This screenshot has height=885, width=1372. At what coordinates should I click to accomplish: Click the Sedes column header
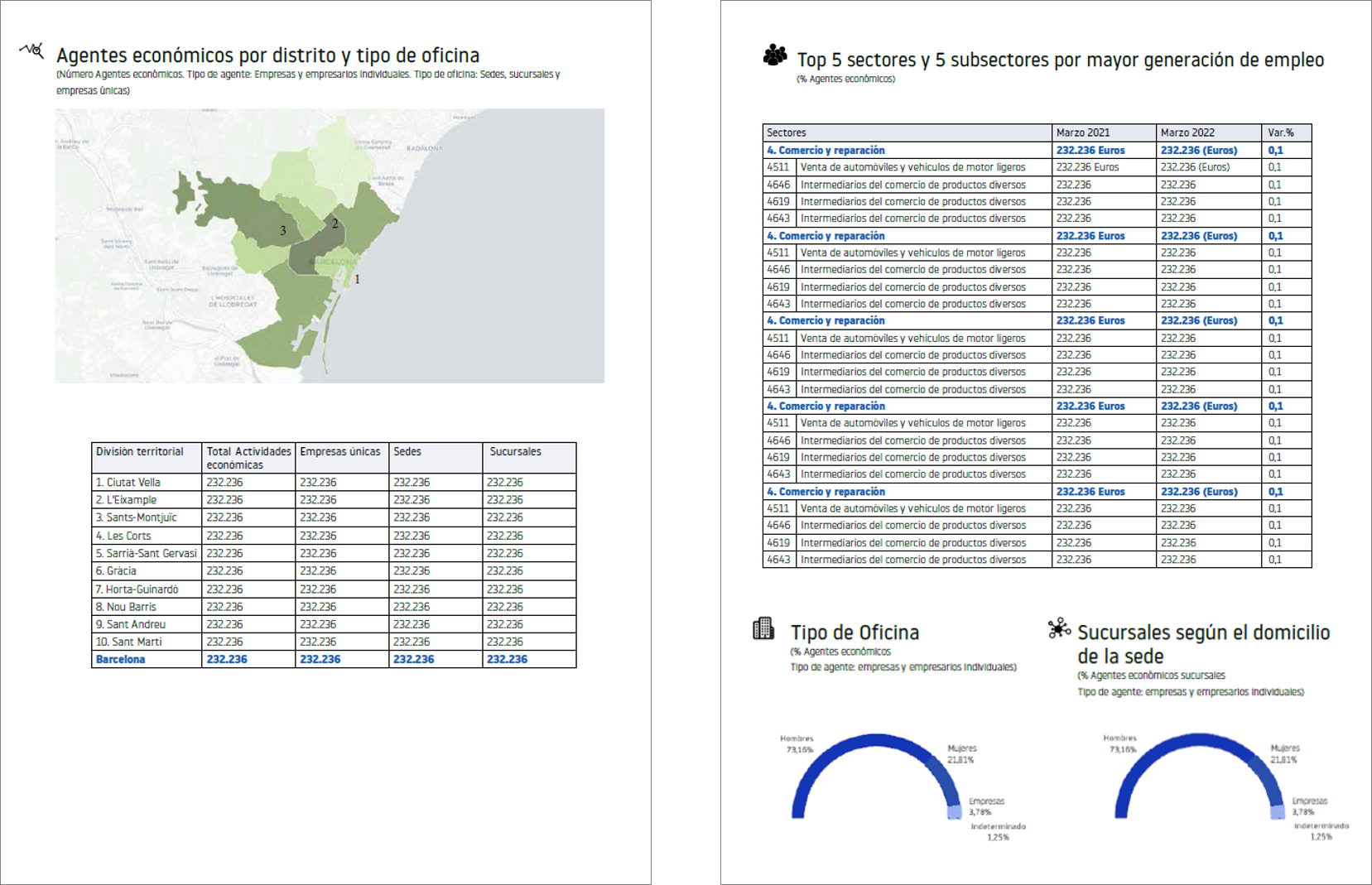407,452
